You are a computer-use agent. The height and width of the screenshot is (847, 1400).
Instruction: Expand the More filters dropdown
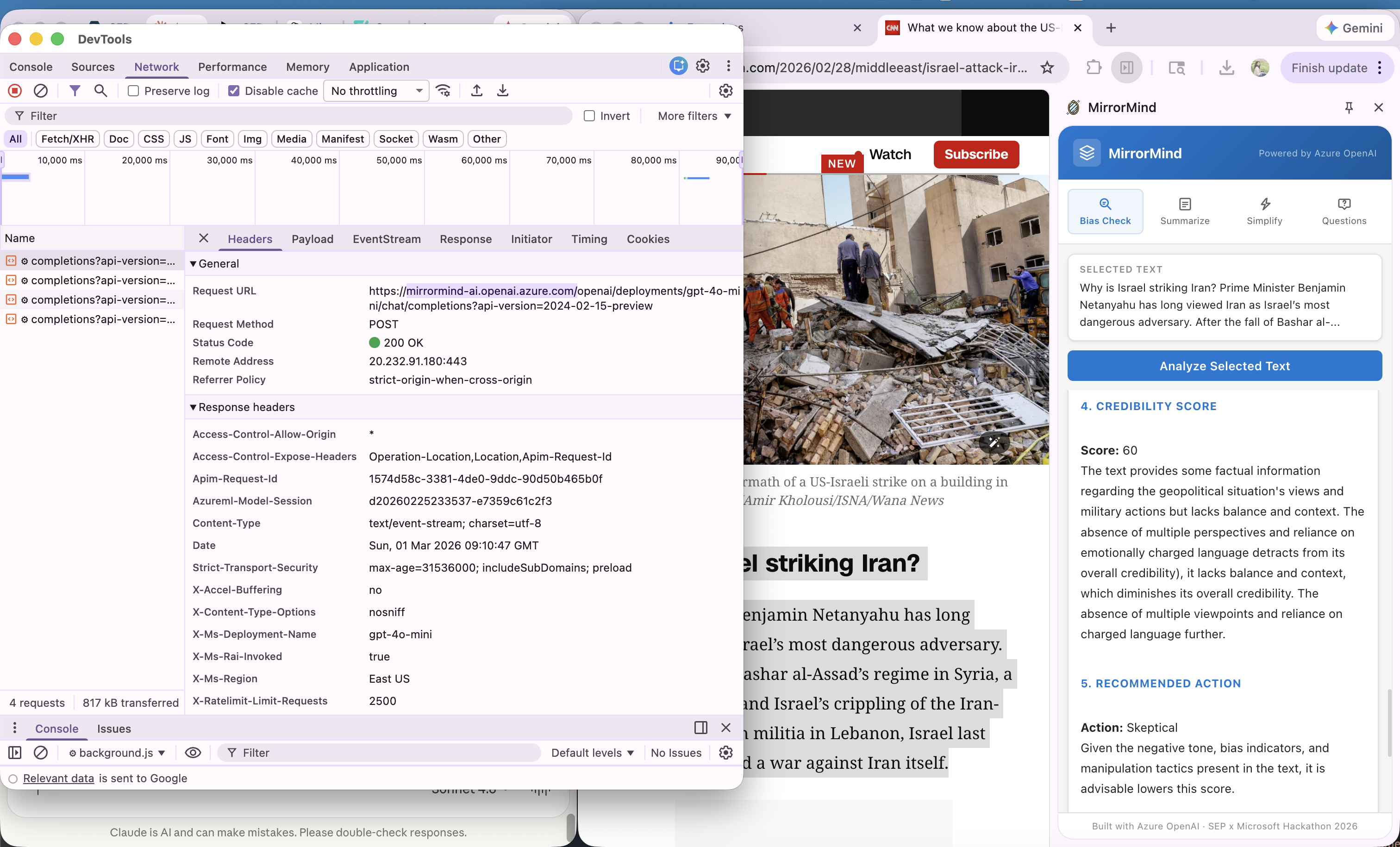point(694,116)
